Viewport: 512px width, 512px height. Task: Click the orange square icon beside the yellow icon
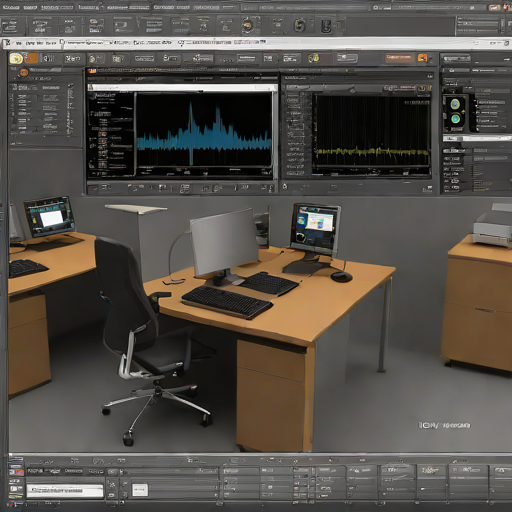[x=32, y=58]
